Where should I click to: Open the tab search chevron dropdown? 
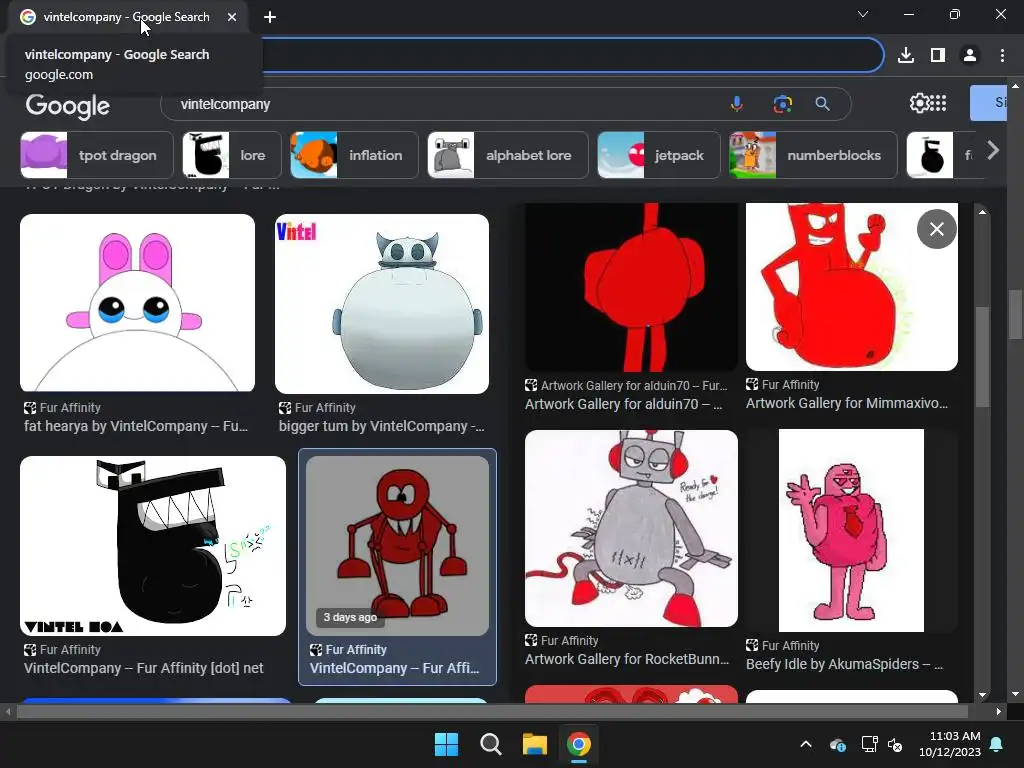point(863,14)
